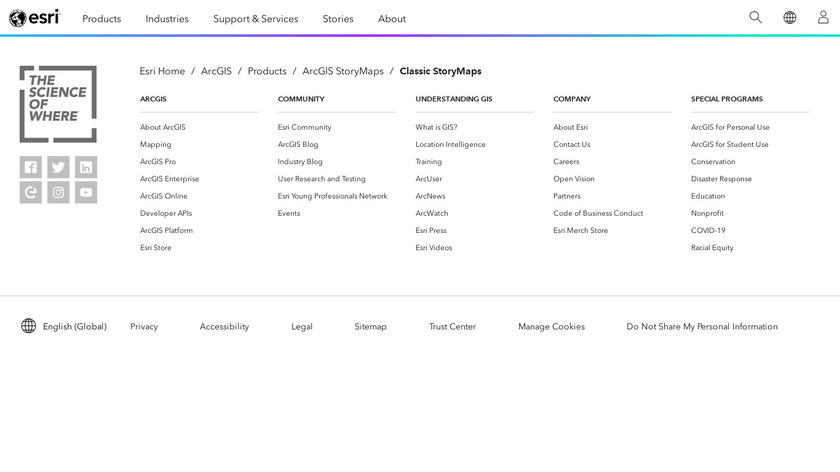Viewport: 840px width, 472px height.
Task: Open the Industries menu
Action: coord(167,19)
